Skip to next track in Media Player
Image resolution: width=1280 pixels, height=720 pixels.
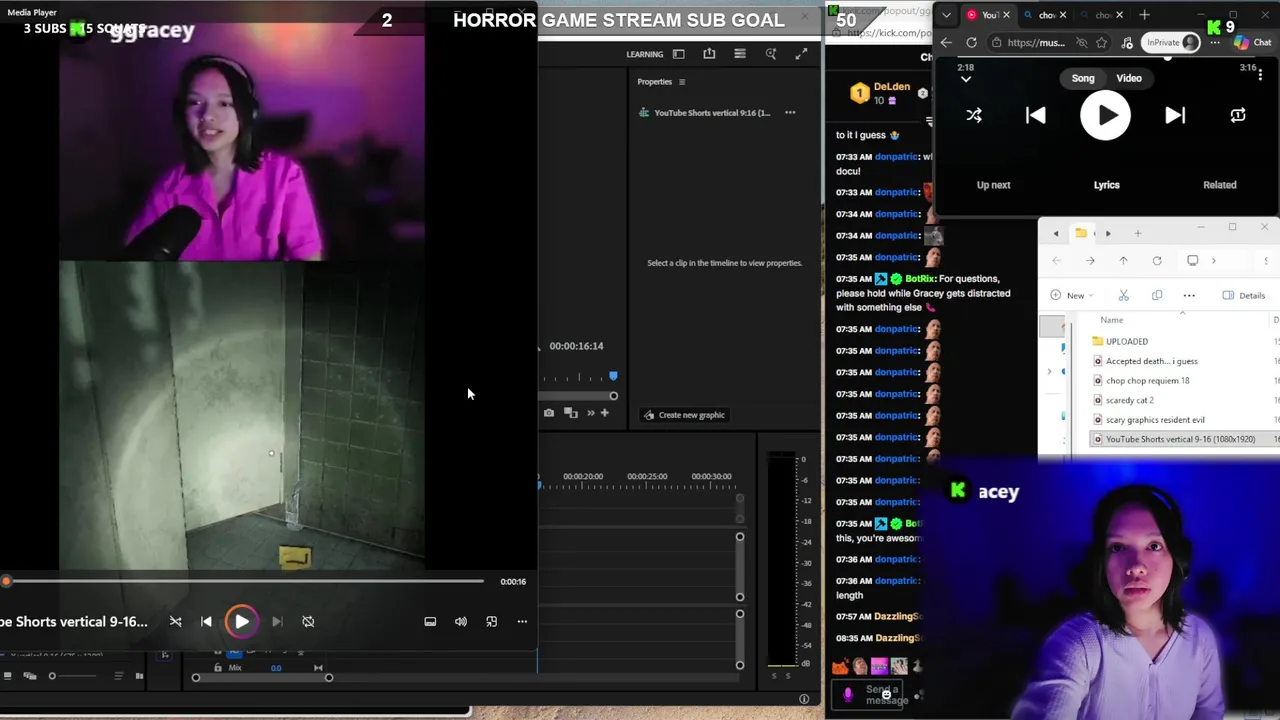point(277,621)
